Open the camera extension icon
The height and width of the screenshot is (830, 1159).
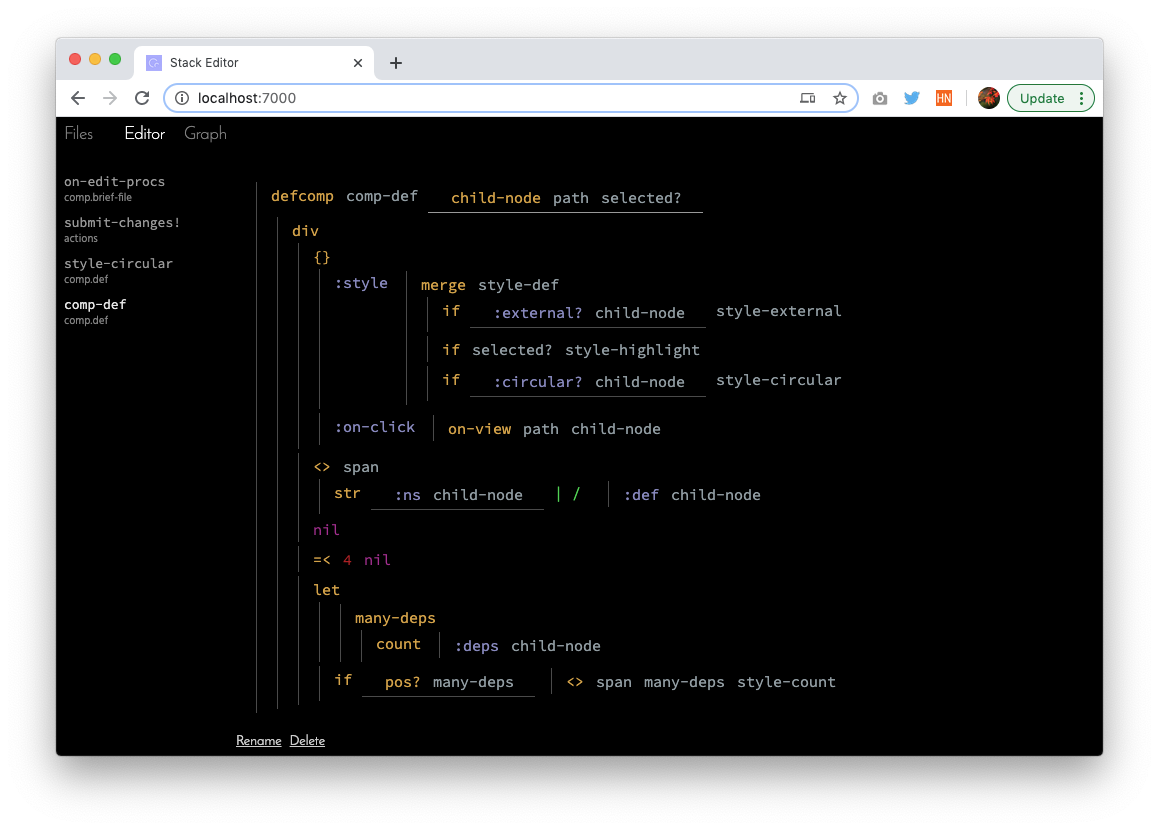coord(880,98)
